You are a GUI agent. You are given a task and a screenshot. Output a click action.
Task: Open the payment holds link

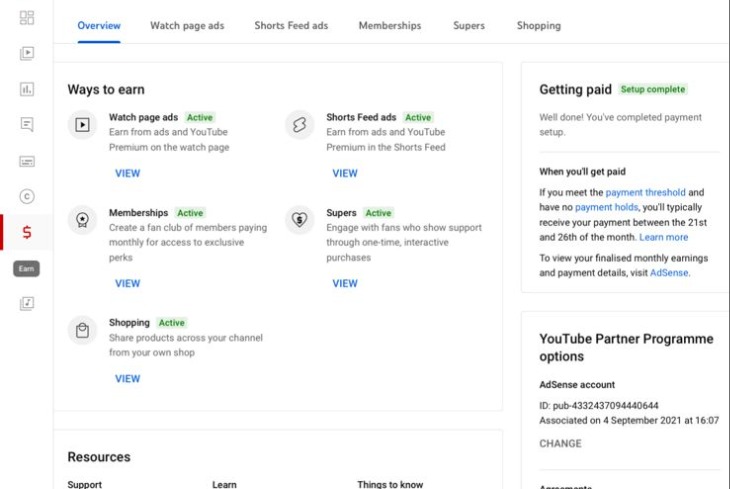coord(607,207)
